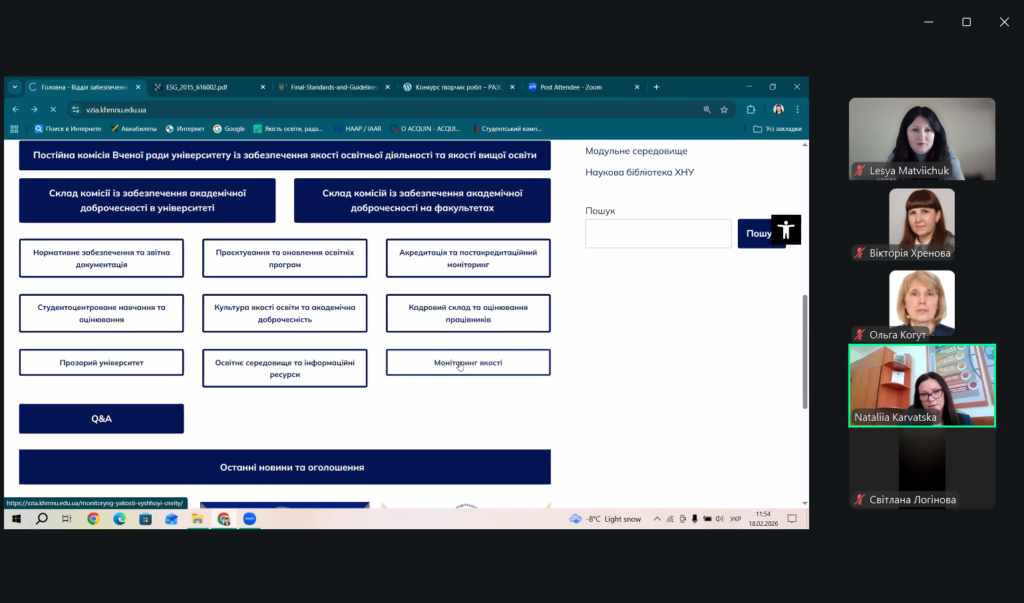
Task: Show hidden system tray icons chevron
Action: 655,519
